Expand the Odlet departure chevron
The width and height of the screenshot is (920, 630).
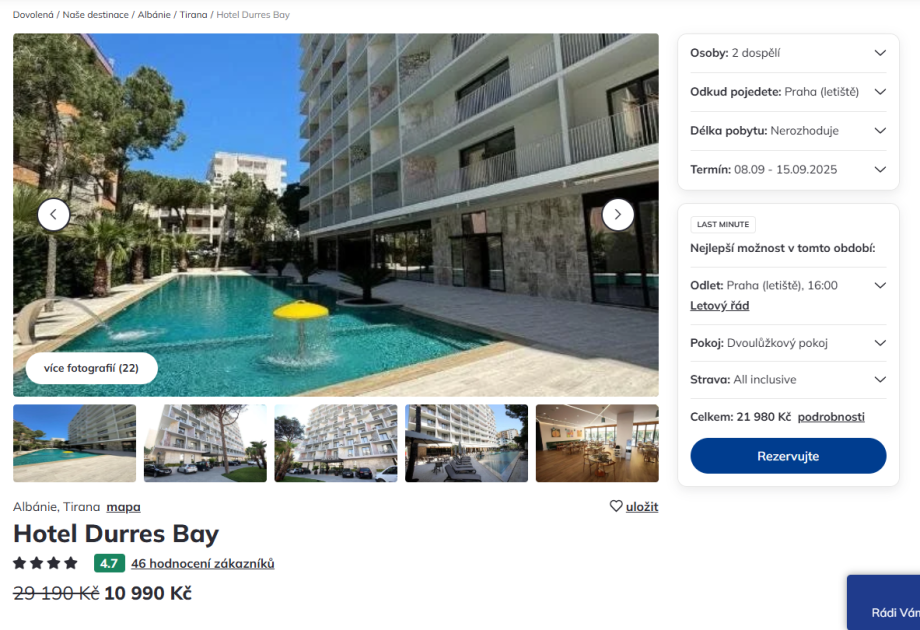coord(880,286)
